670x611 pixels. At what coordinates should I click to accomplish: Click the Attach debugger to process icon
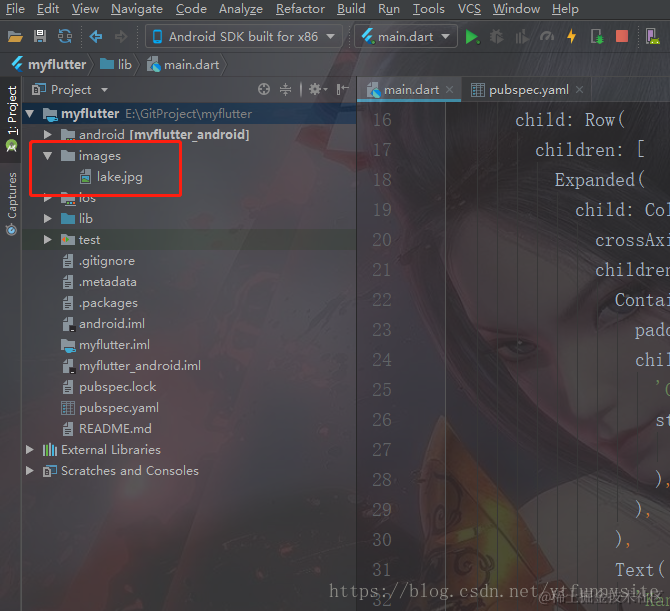(x=597, y=37)
